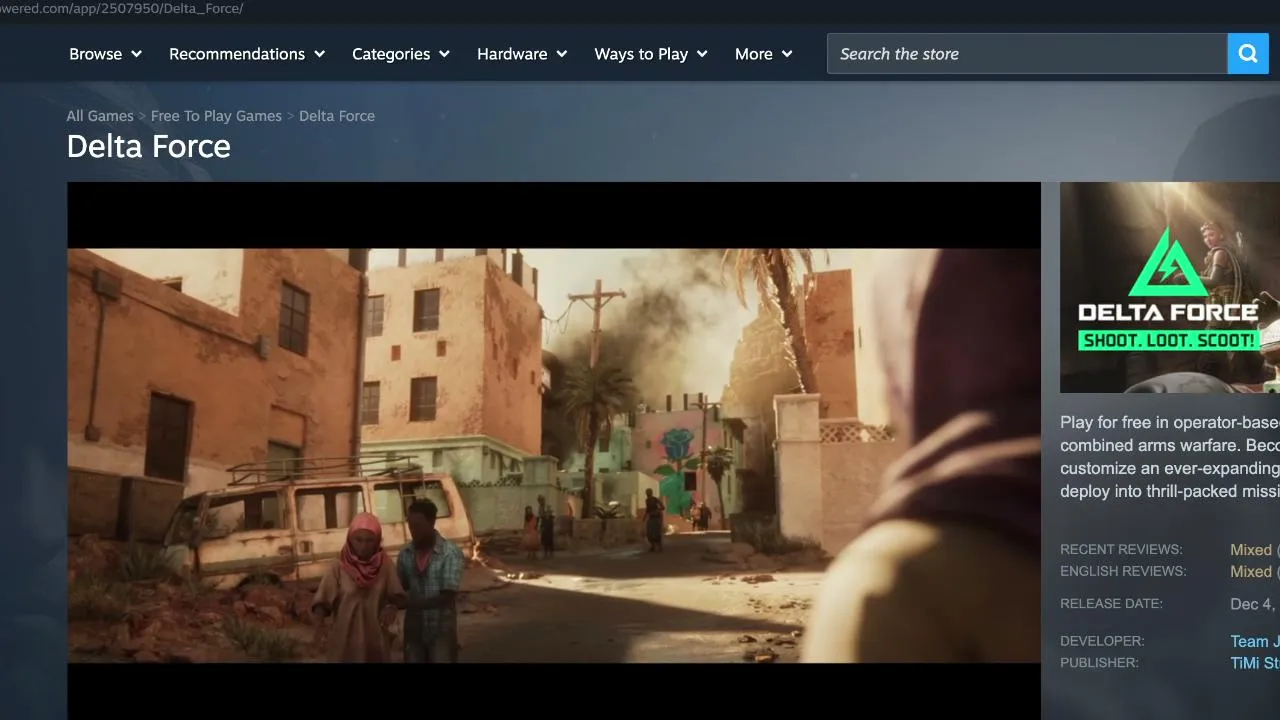Open Free To Play Games breadcrumb

(216, 116)
